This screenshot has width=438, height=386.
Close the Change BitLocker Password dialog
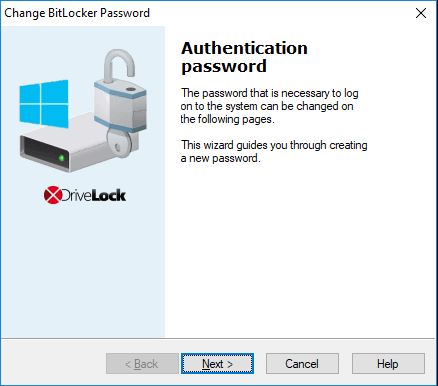(x=421, y=13)
